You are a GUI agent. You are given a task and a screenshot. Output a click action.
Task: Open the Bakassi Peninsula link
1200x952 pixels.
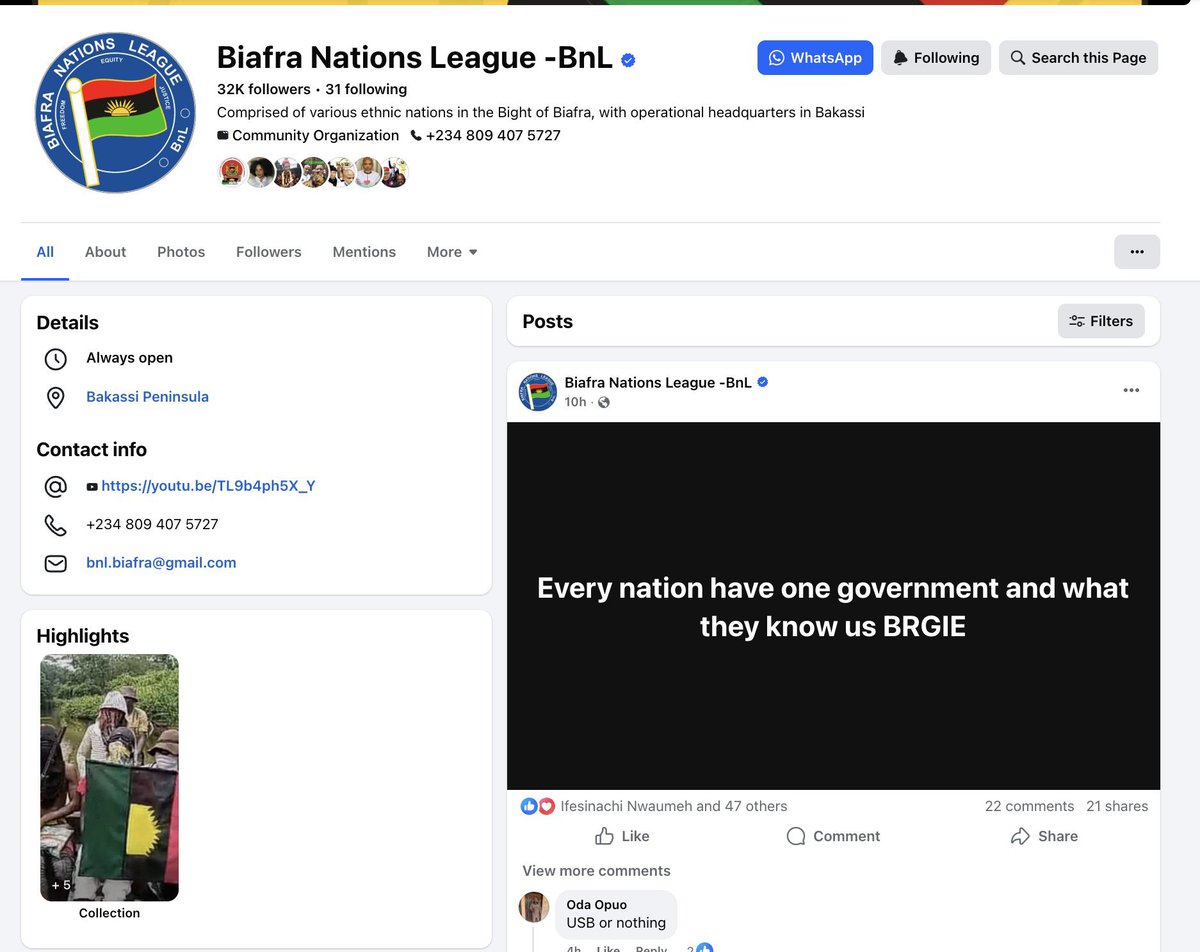pyautogui.click(x=147, y=397)
